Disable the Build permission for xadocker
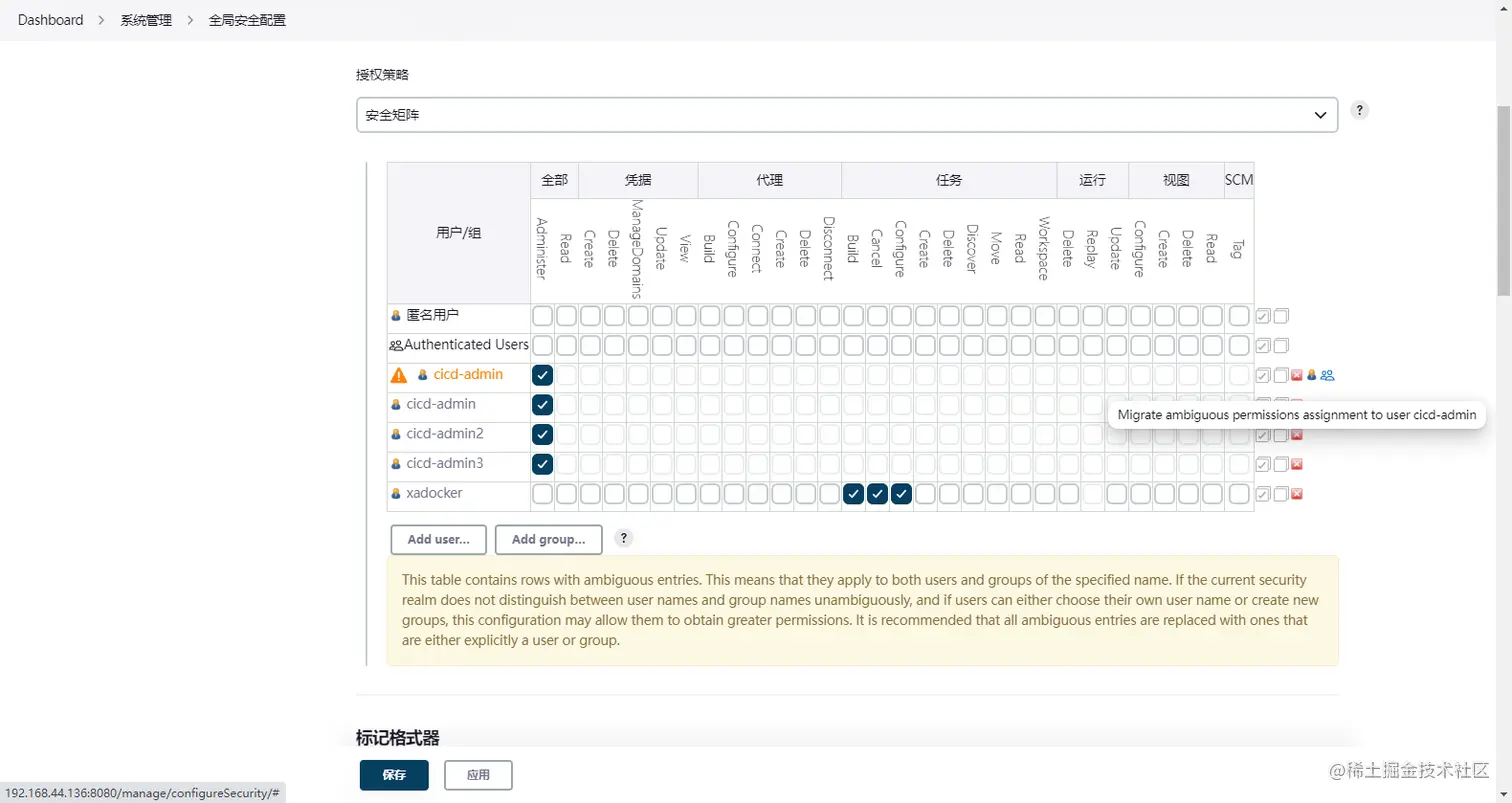This screenshot has width=1512, height=803. pyautogui.click(x=852, y=493)
